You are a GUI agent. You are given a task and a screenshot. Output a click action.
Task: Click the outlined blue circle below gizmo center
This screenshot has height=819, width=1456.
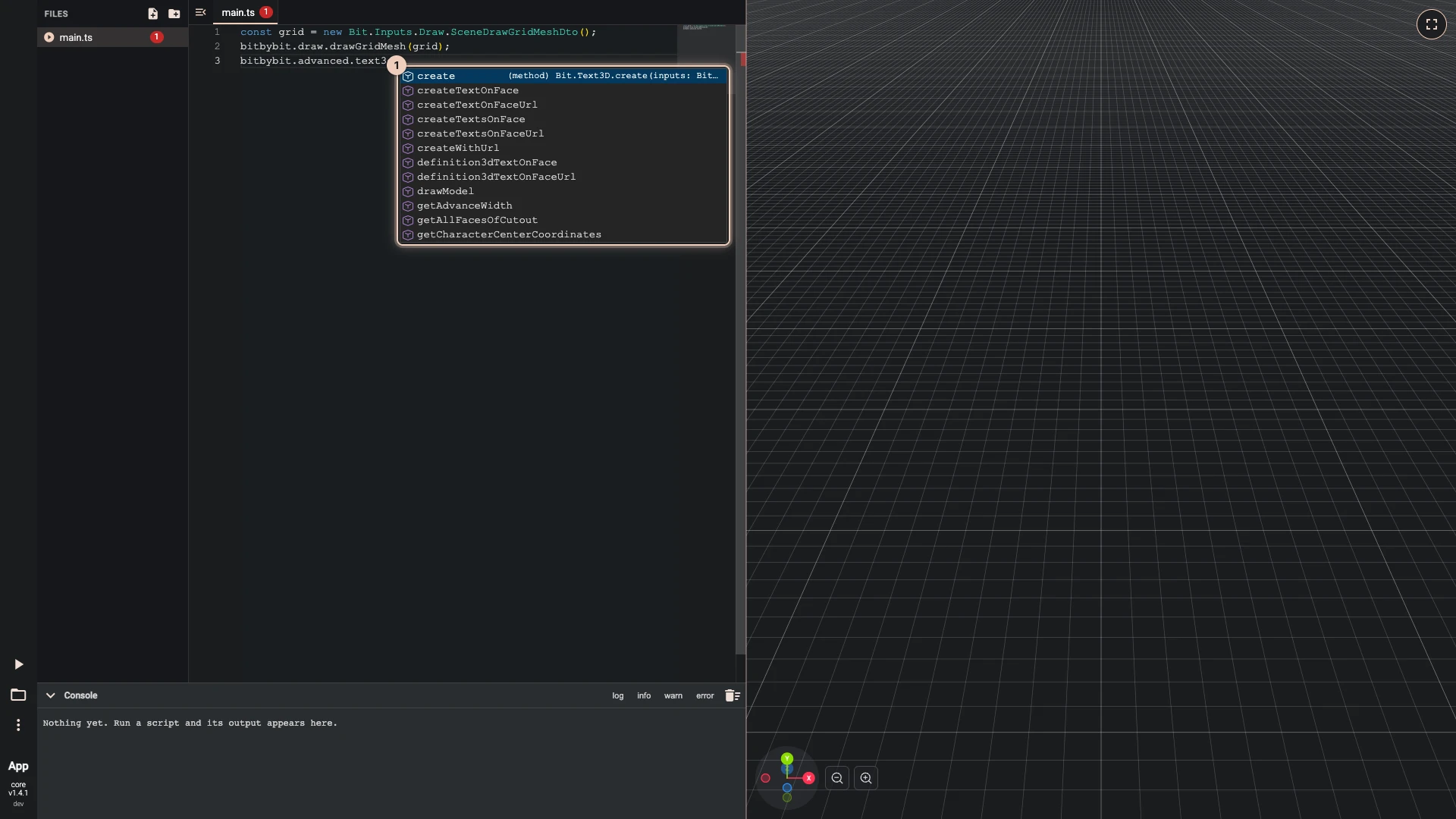pos(787,788)
